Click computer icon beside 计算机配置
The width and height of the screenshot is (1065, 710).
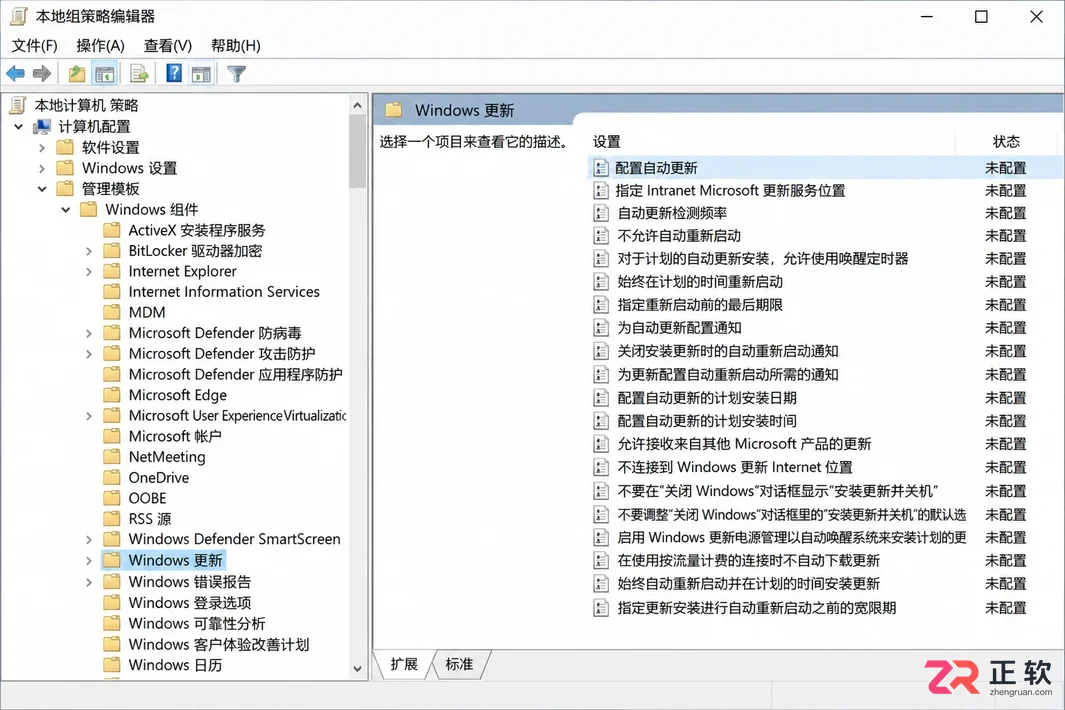coord(42,126)
